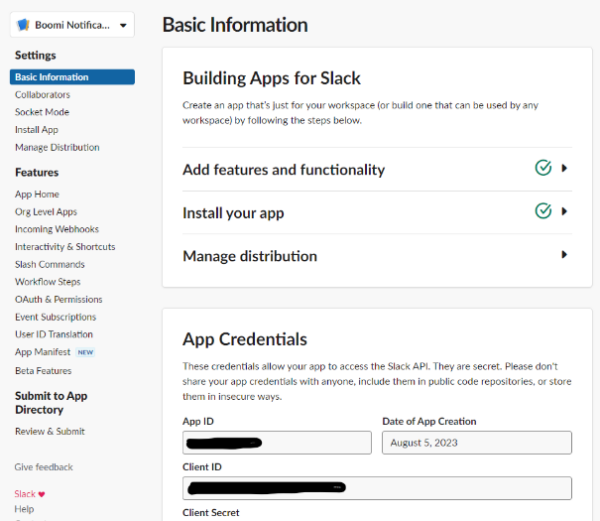The image size is (600, 521).
Task: Click the Give feedback link
Action: [44, 467]
